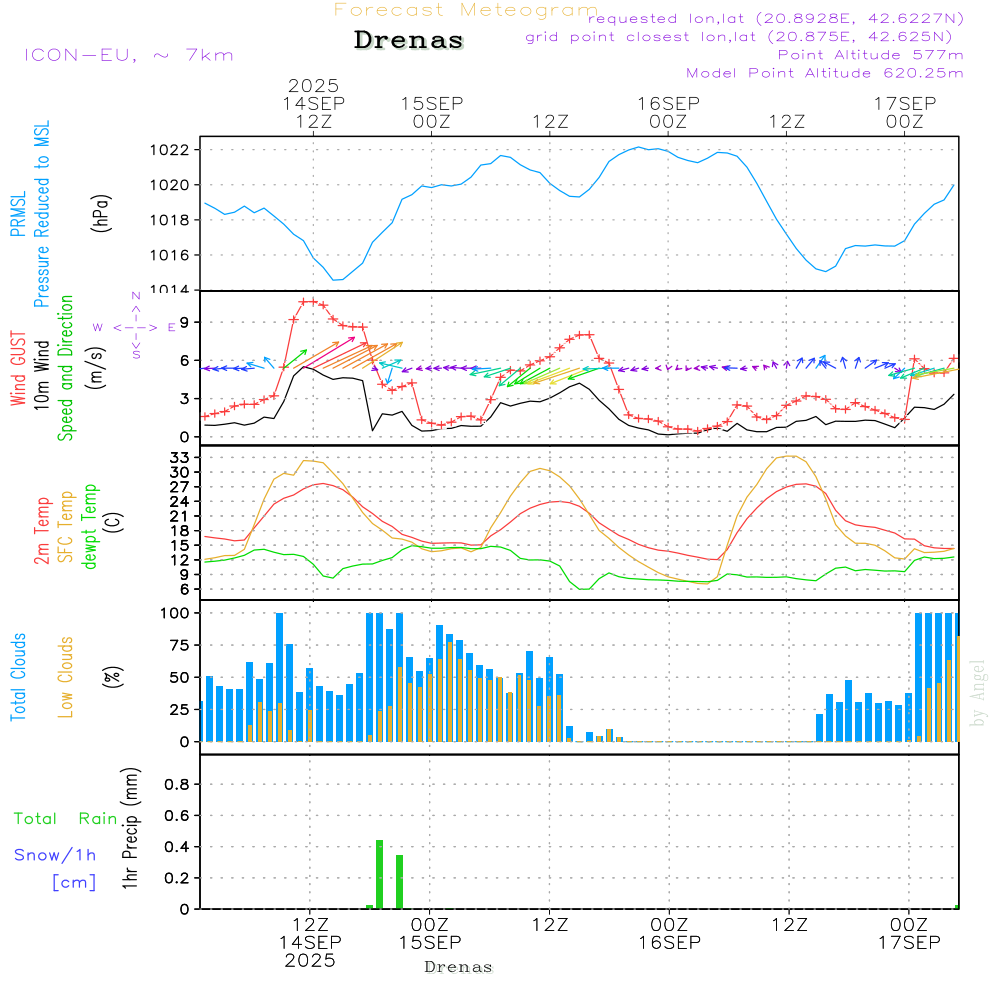1000x1000 pixels.
Task: Click 'Point Altitude 577m' text
Action: click(x=871, y=55)
